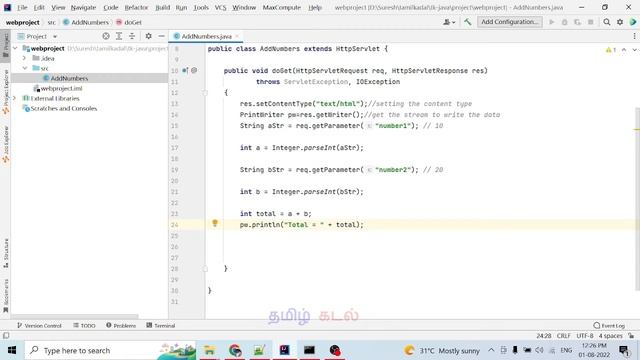Go to next highlighted error arrow
This screenshot has height=360, width=640.
pyautogui.click(x=634, y=50)
